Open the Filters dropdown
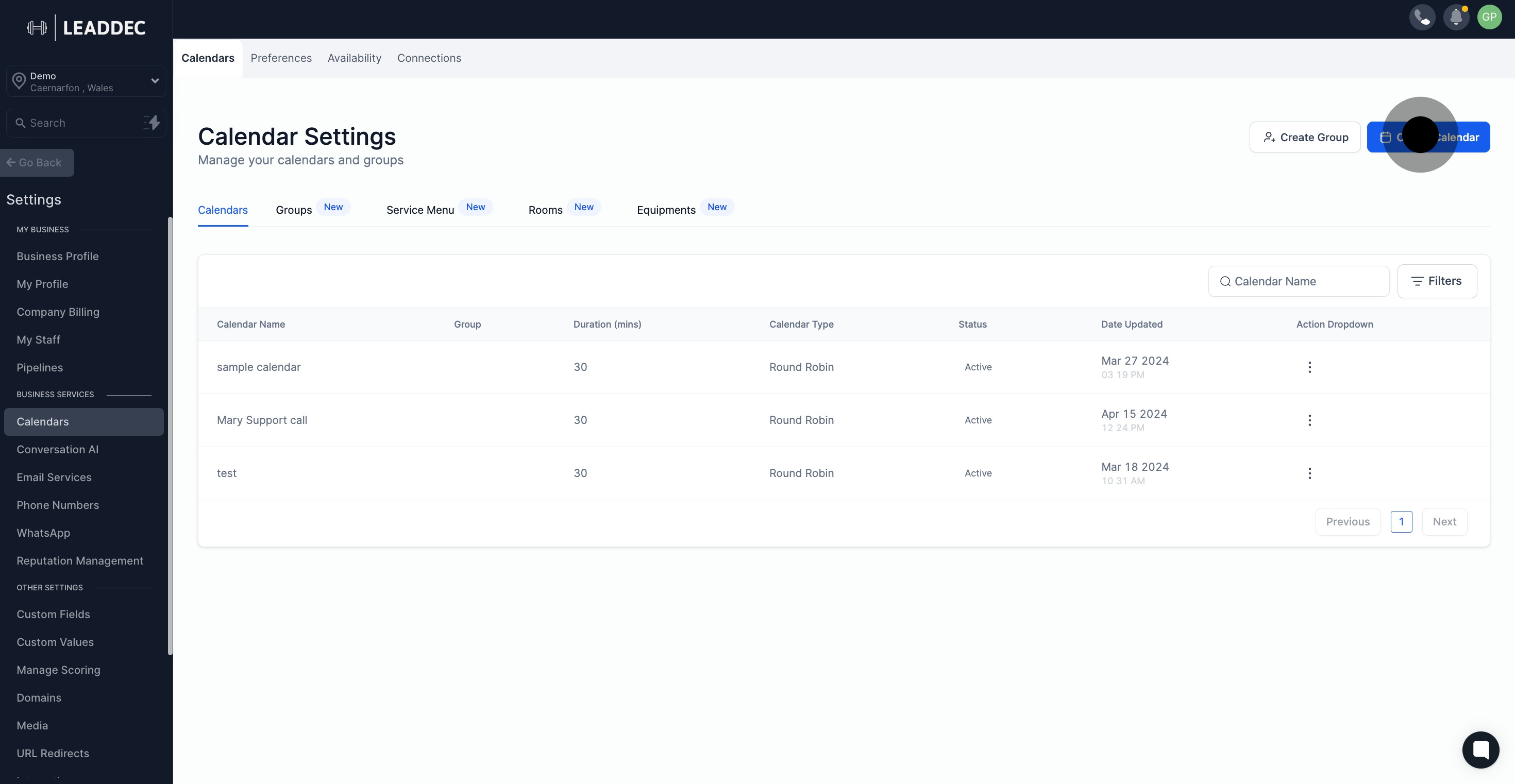Image resolution: width=1515 pixels, height=784 pixels. (1437, 281)
